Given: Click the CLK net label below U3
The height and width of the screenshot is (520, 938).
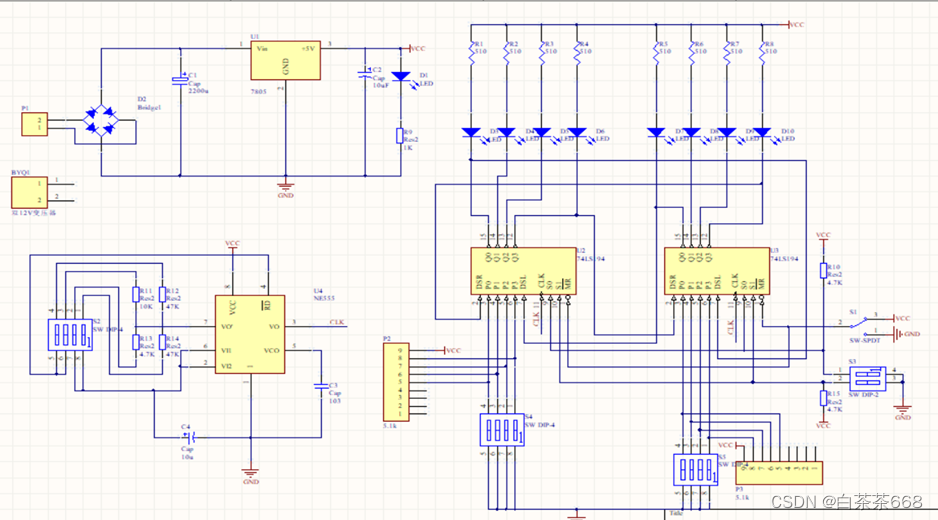Looking at the screenshot, I should 730,327.
